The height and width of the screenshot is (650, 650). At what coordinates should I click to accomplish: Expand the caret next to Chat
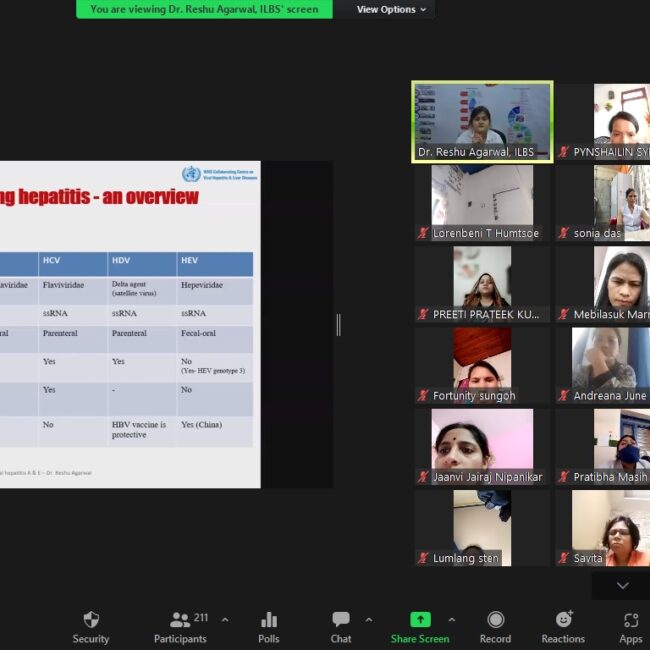pyautogui.click(x=369, y=620)
